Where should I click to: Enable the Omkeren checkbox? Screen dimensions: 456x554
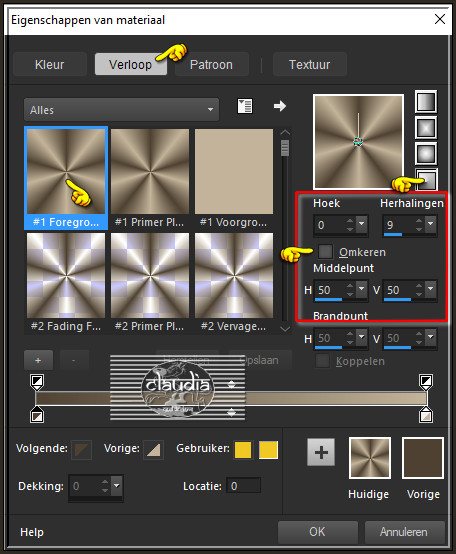325,252
